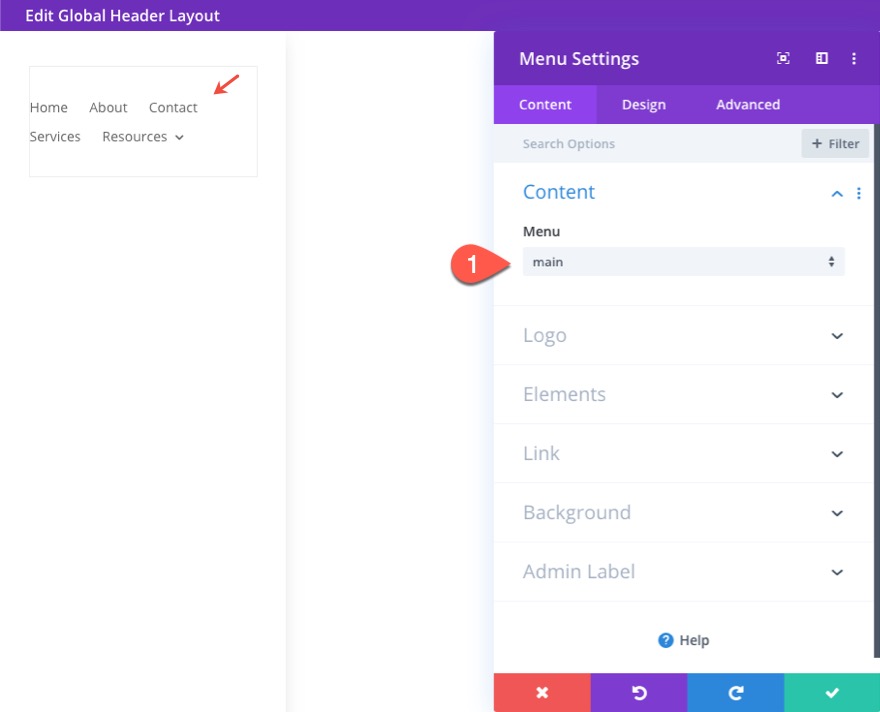Redo the last change
The height and width of the screenshot is (712, 880).
(735, 692)
